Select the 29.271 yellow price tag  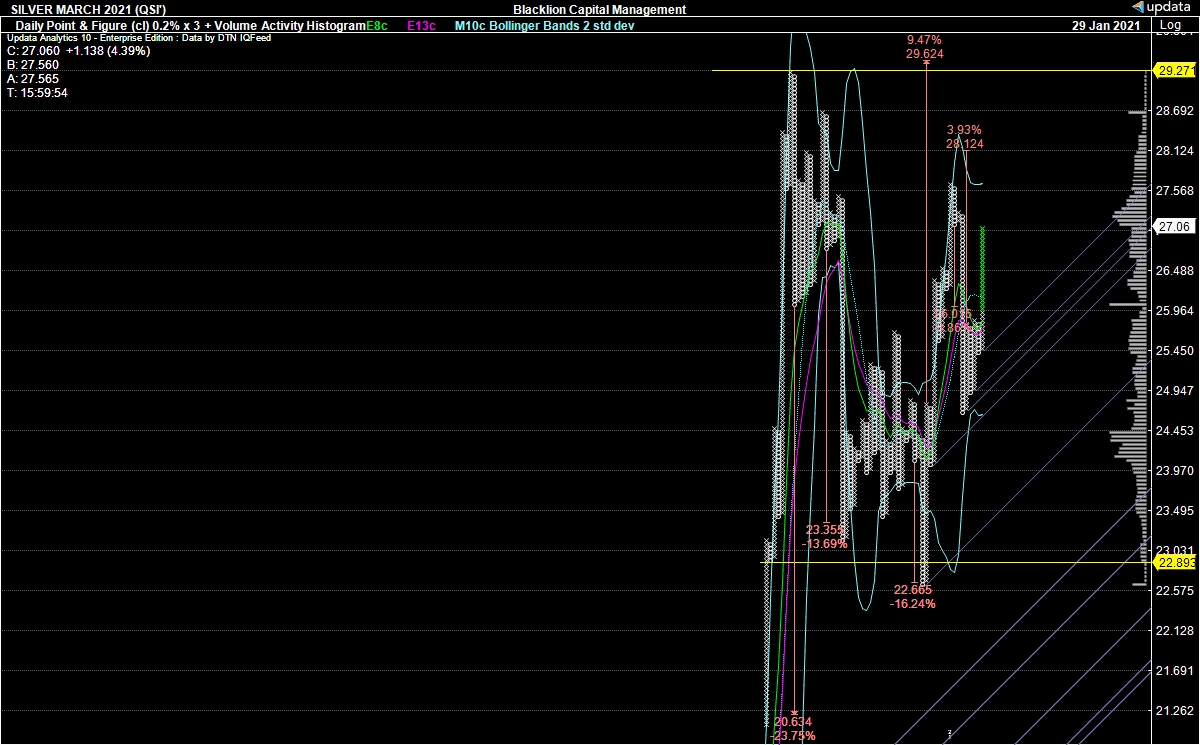pos(1173,70)
